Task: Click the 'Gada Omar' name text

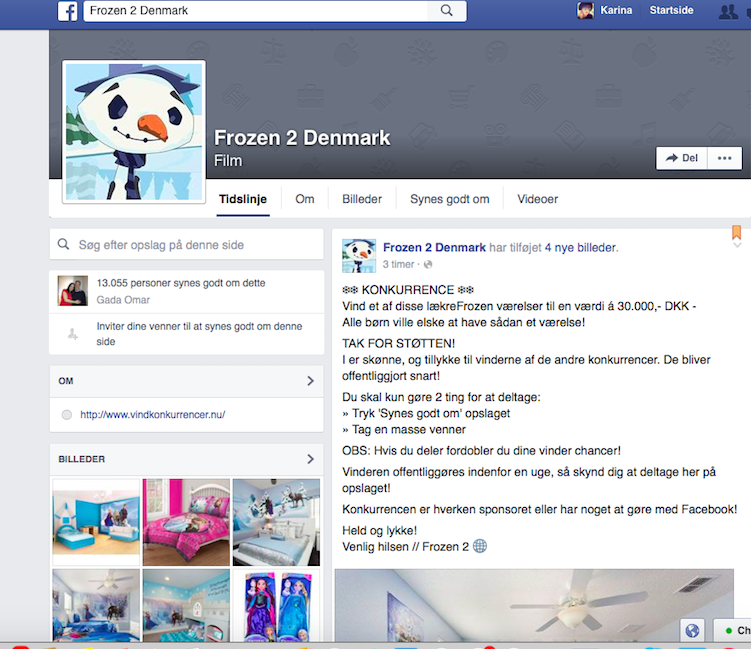Action: [123, 300]
